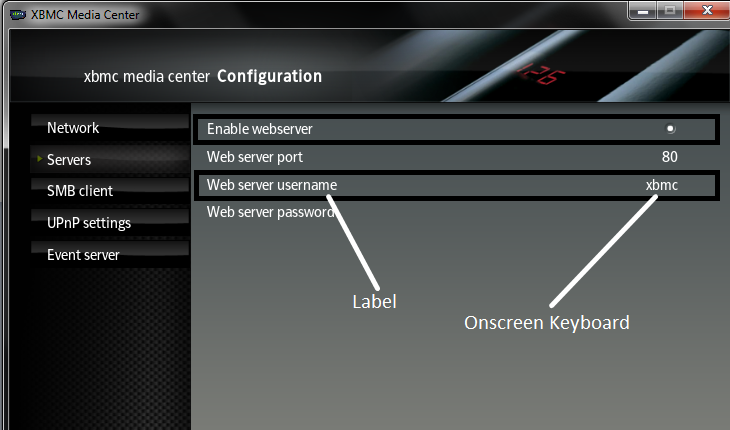Click the Configuration heading text

270,76
